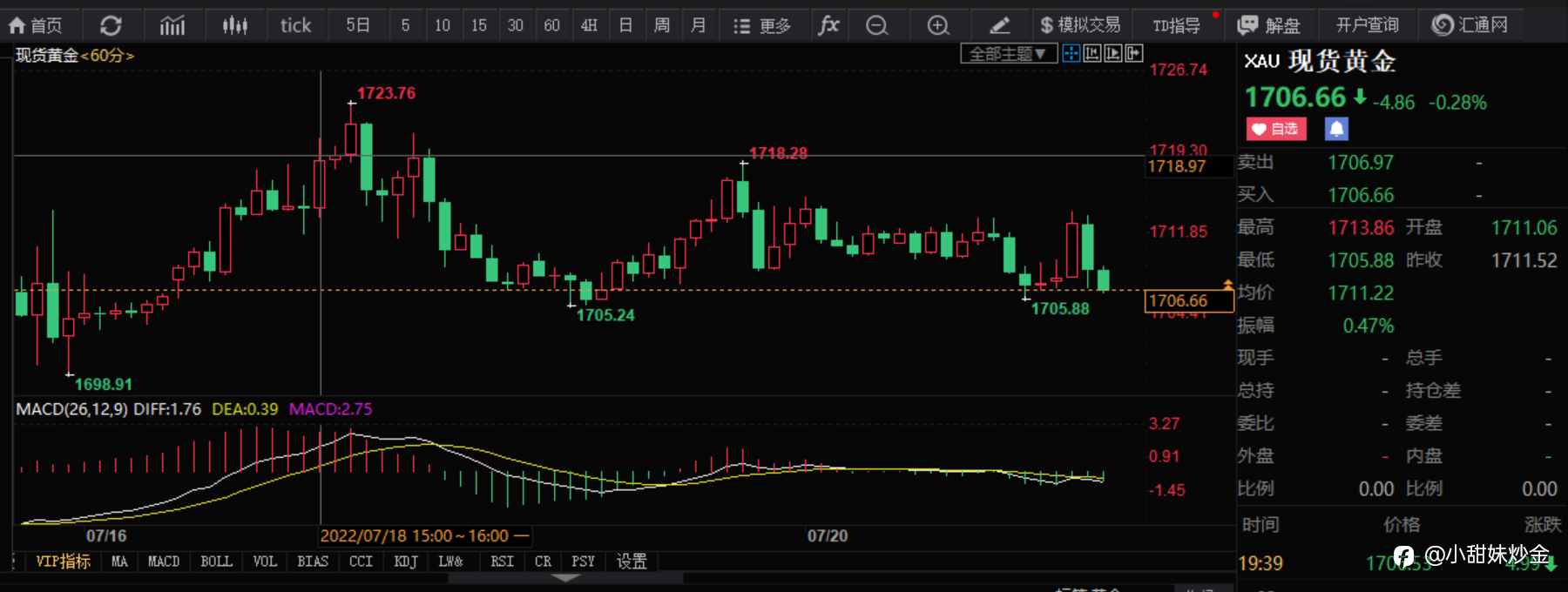The image size is (1568, 592).
Task: Select the 5 minute timeframe
Action: pos(405,25)
